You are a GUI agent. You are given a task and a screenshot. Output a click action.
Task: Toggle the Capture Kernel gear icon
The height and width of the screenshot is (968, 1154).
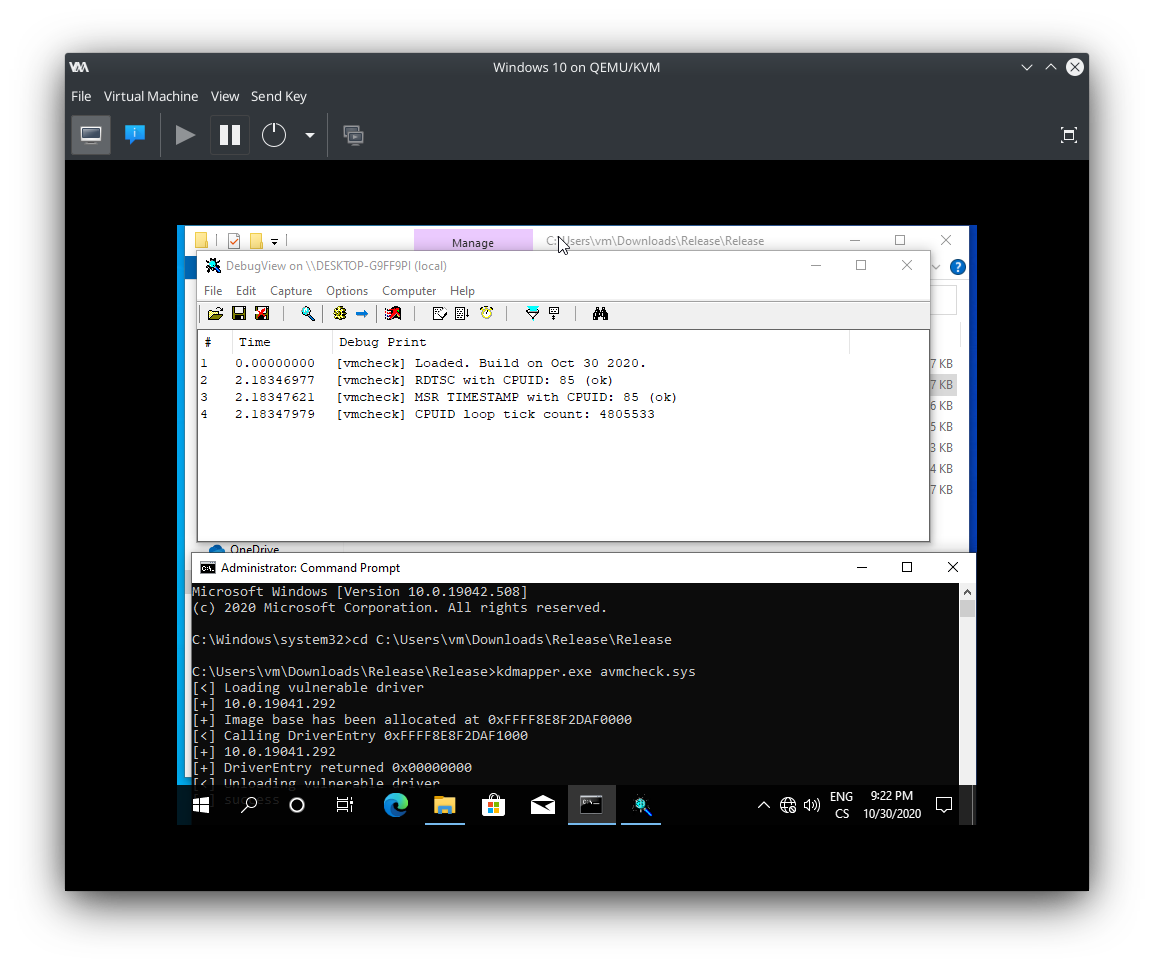coord(339,314)
